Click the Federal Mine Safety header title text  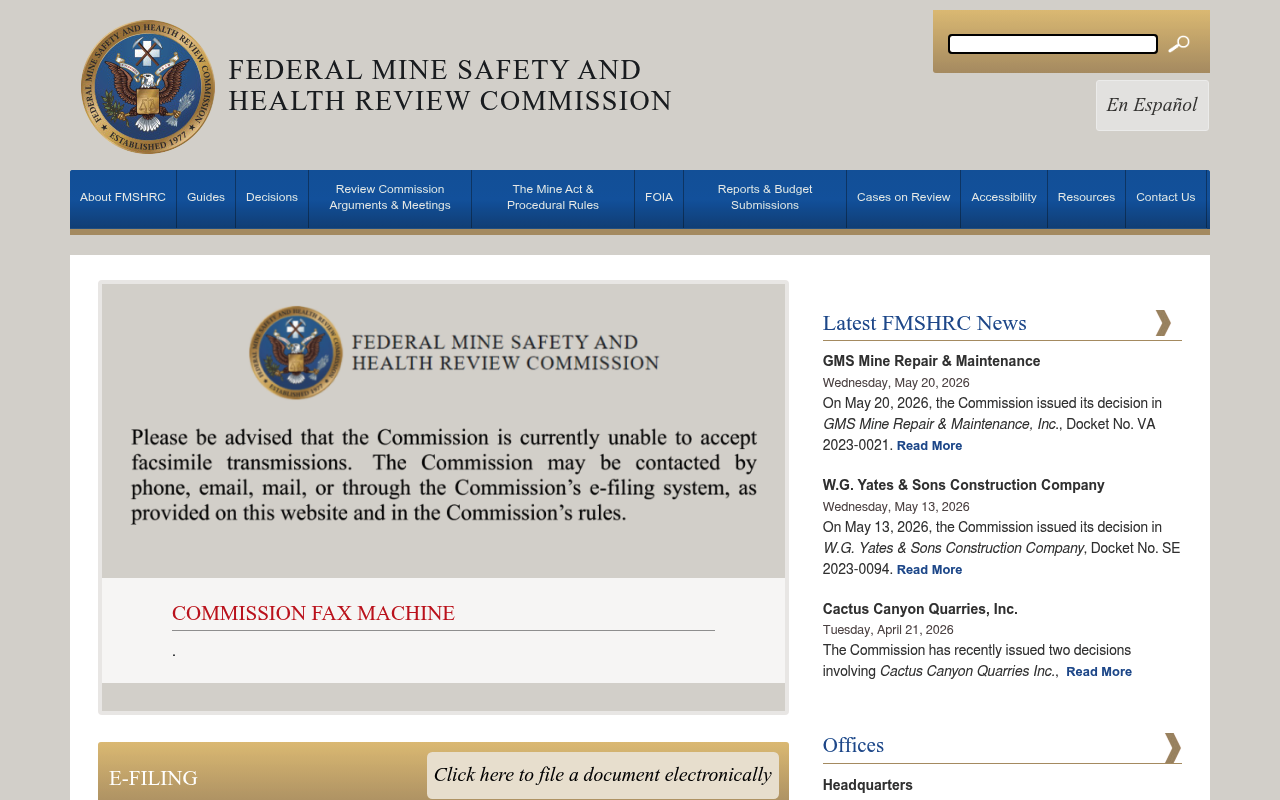[x=450, y=85]
